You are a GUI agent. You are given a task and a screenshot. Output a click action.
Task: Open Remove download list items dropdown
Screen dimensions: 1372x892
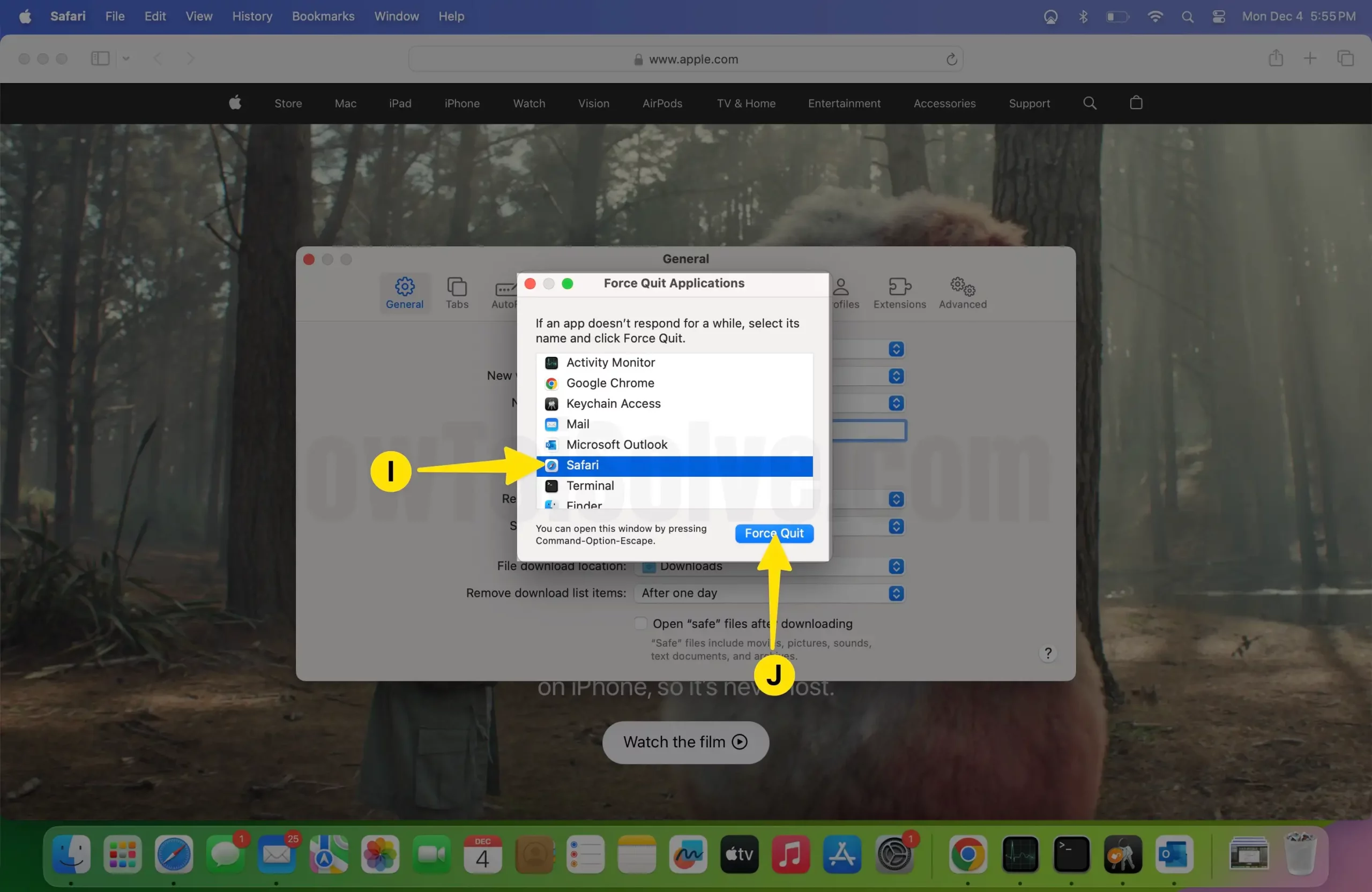pos(770,593)
